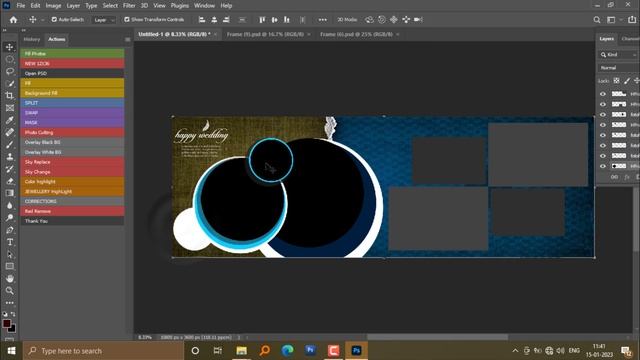Run the JEWELLERY Highlight action
This screenshot has width=640, height=360.
coord(73,191)
